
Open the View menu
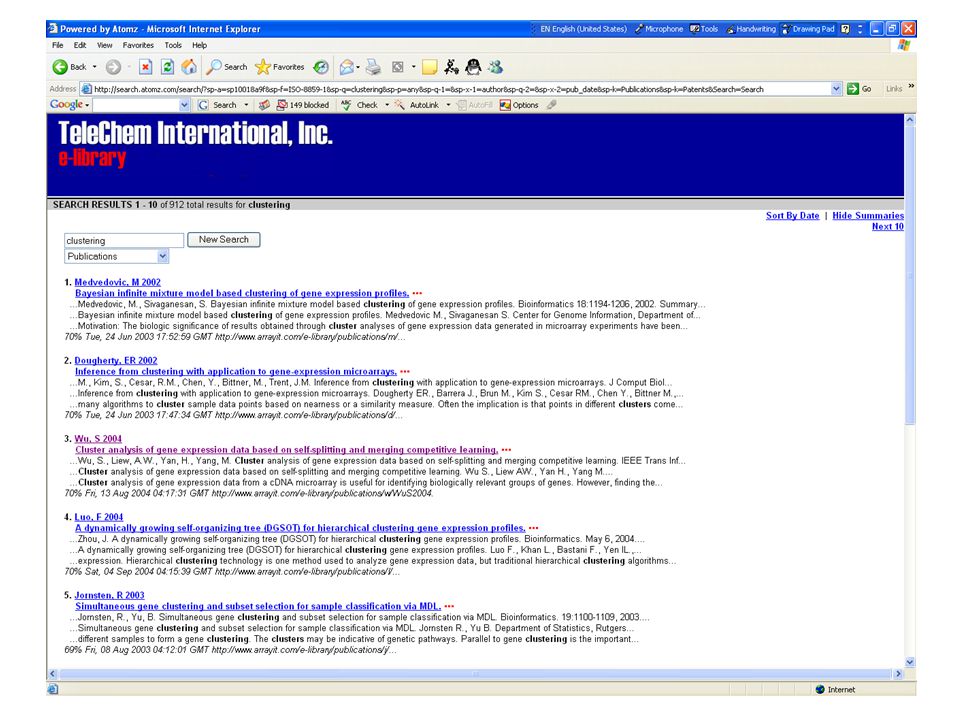click(x=105, y=45)
